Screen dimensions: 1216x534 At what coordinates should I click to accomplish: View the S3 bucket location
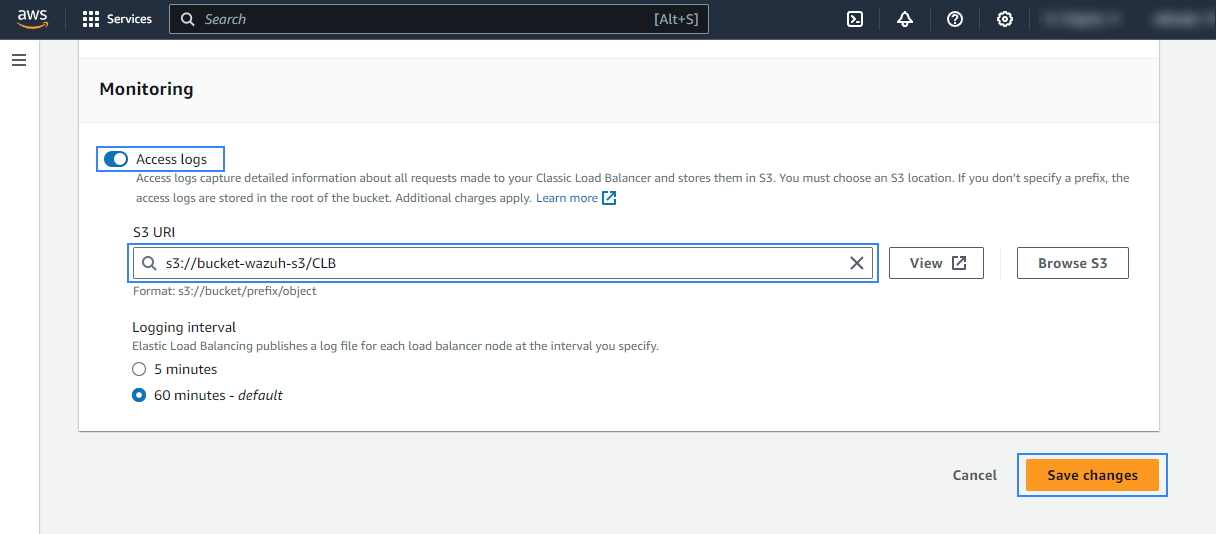point(936,263)
